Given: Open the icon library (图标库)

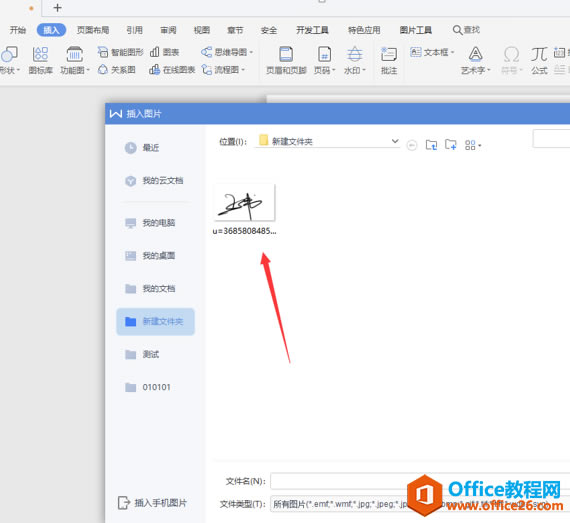Looking at the screenshot, I should coord(40,60).
